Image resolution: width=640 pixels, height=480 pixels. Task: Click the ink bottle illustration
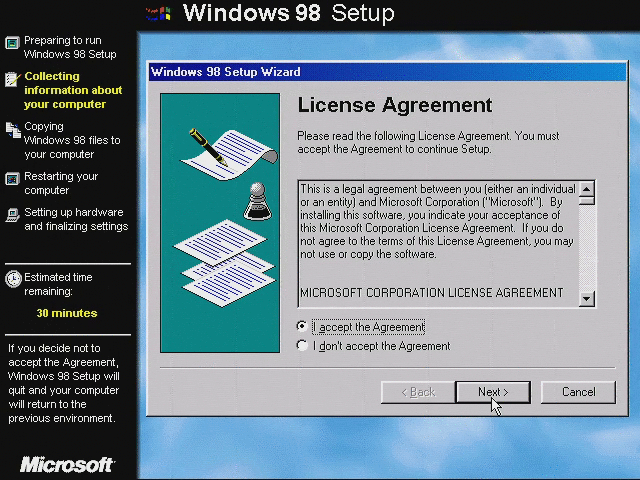click(x=257, y=202)
